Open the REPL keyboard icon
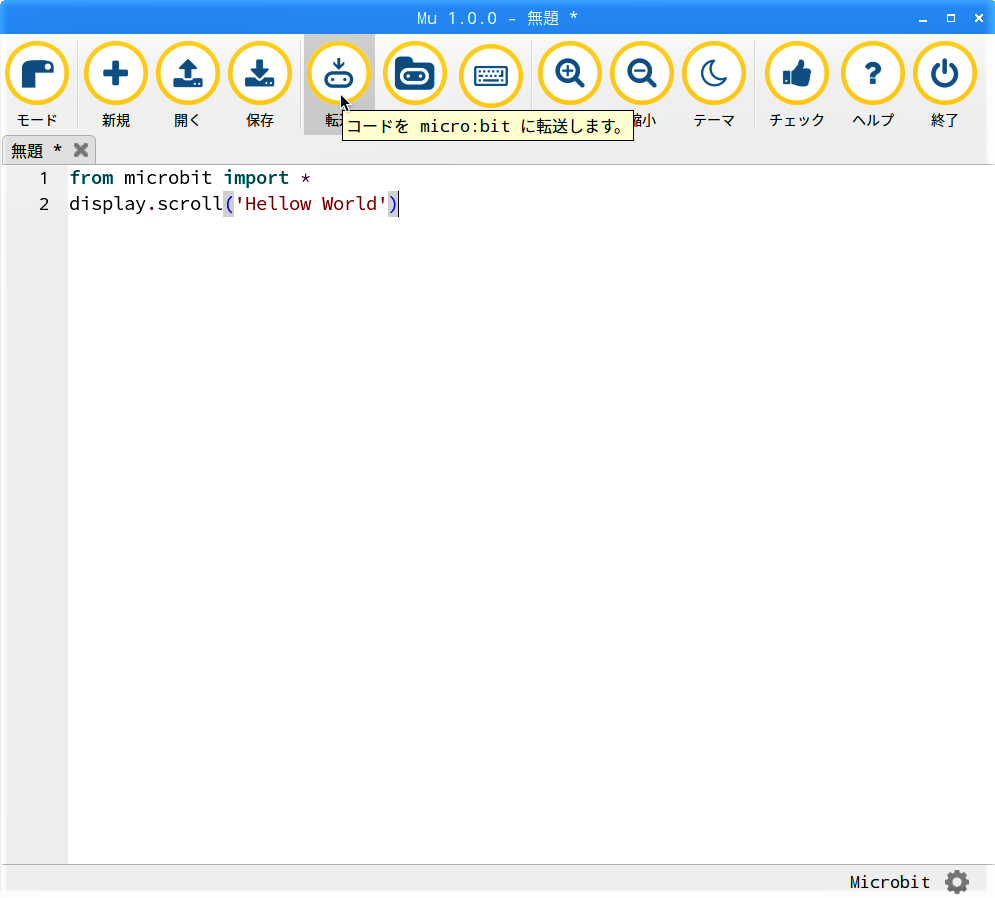The height and width of the screenshot is (898, 995). click(x=491, y=75)
